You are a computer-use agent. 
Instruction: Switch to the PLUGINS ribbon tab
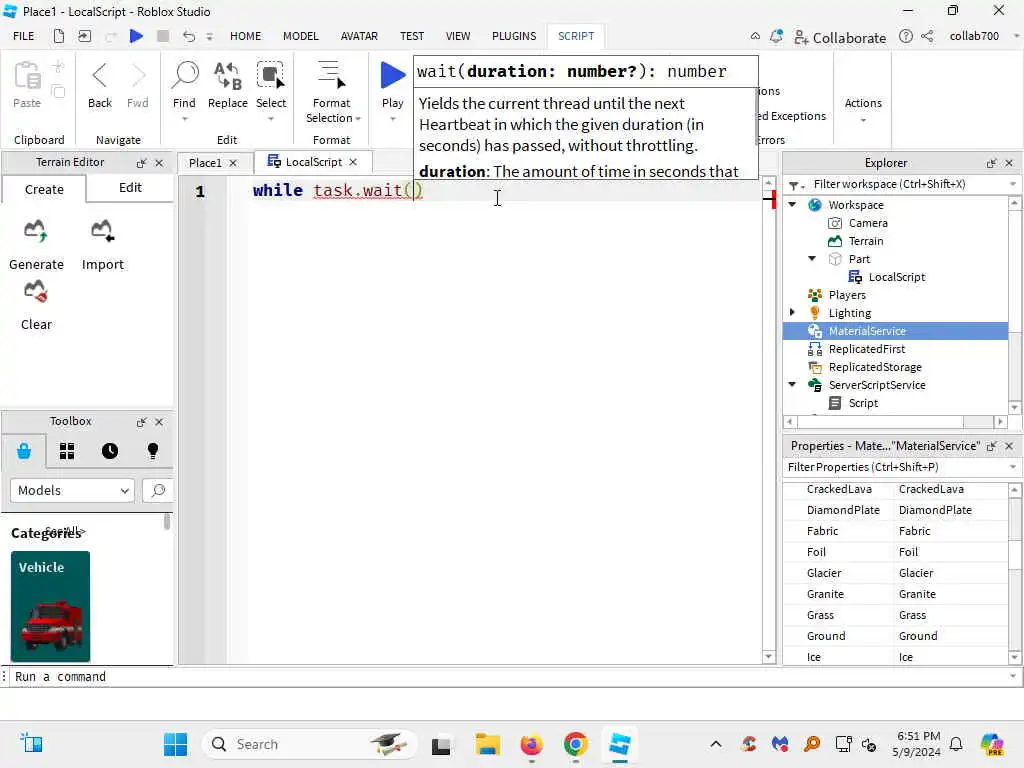tap(514, 36)
